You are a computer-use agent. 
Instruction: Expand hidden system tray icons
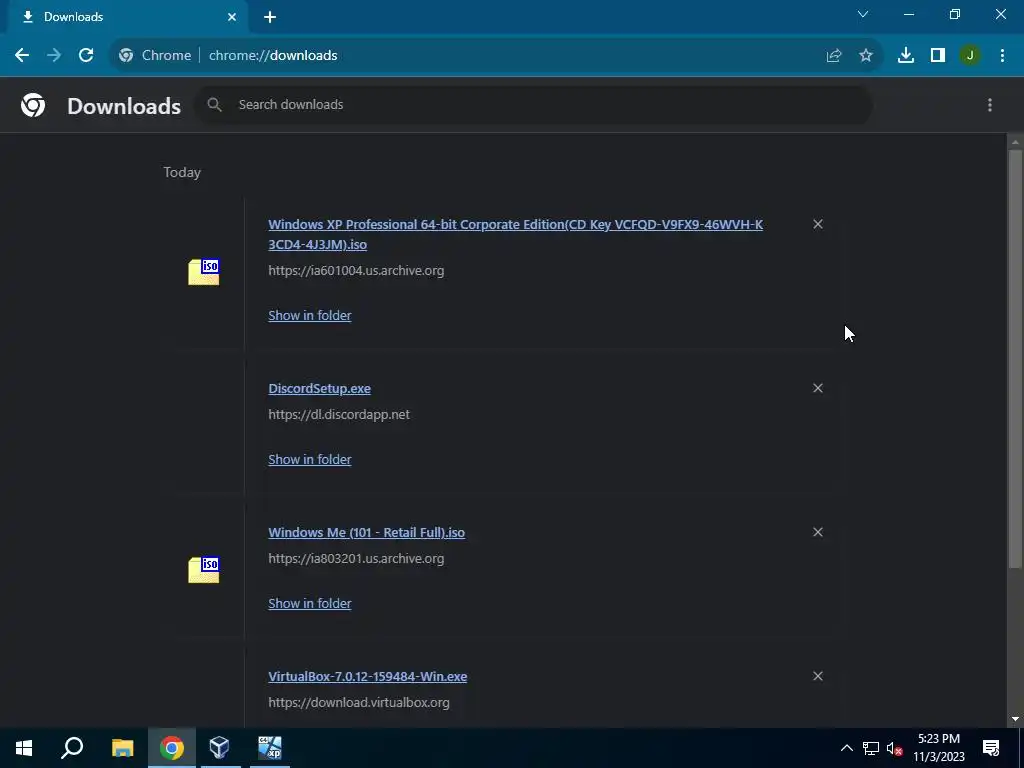point(846,748)
